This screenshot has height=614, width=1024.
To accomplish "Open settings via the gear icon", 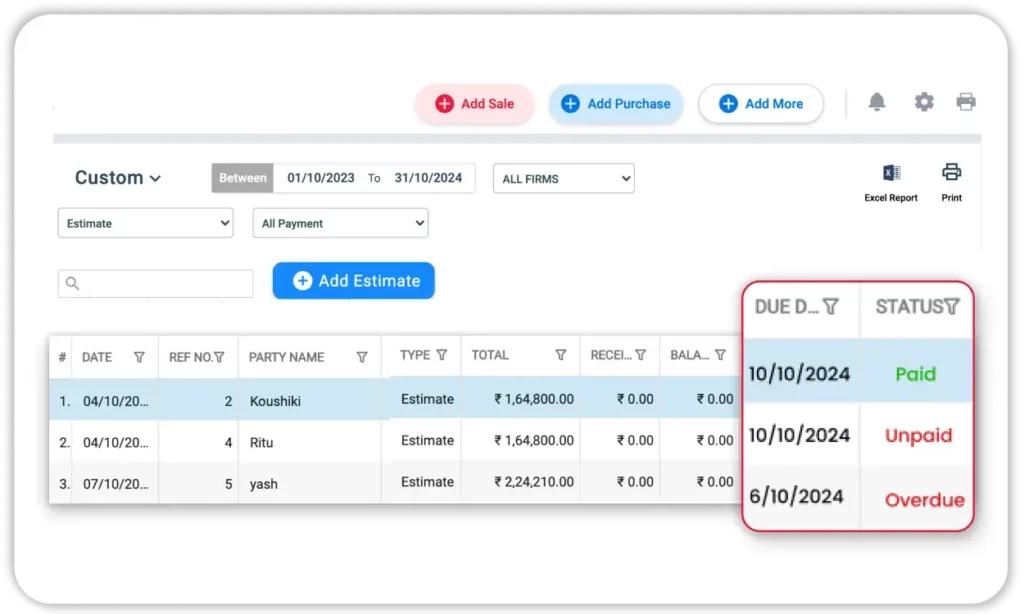I will [x=924, y=102].
